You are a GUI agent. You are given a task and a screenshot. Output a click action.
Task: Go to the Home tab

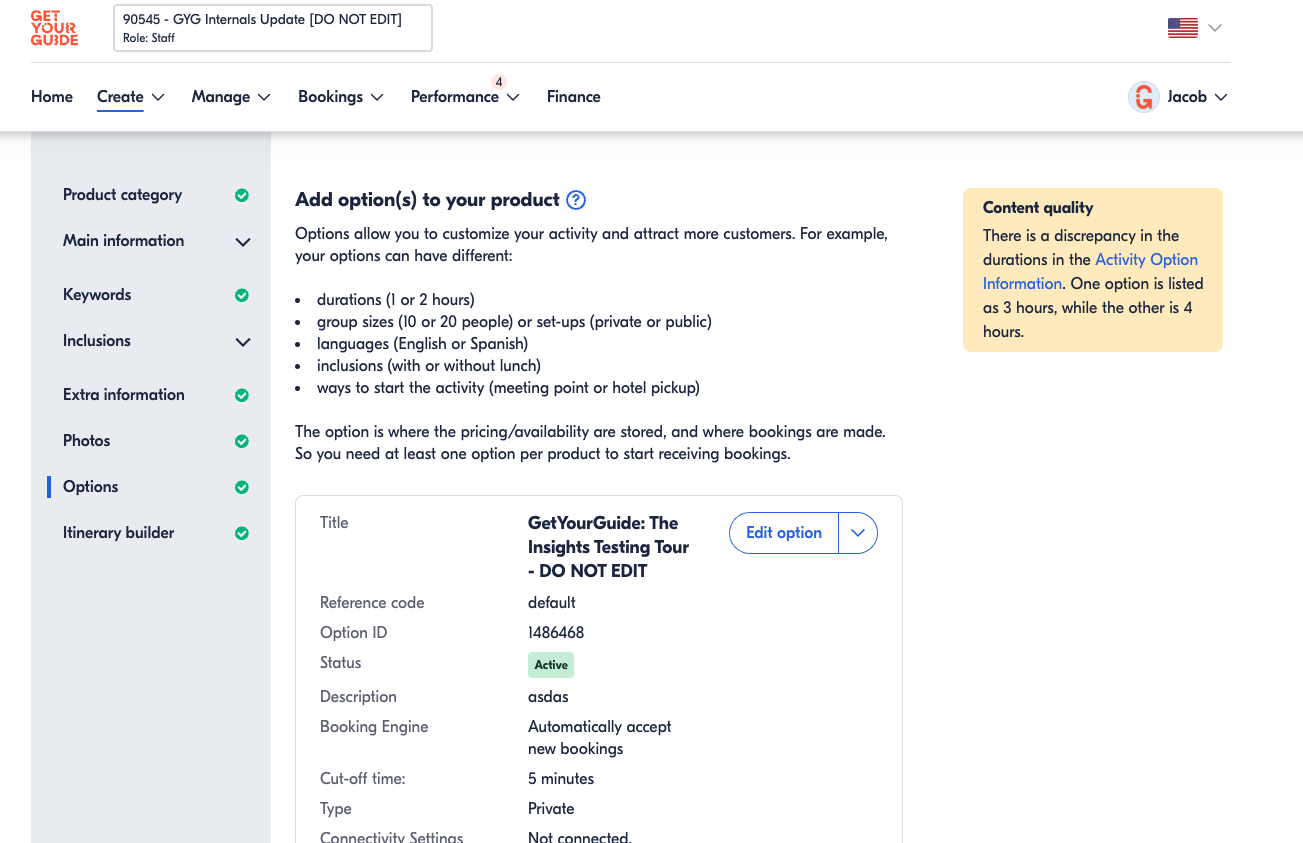tap(52, 97)
